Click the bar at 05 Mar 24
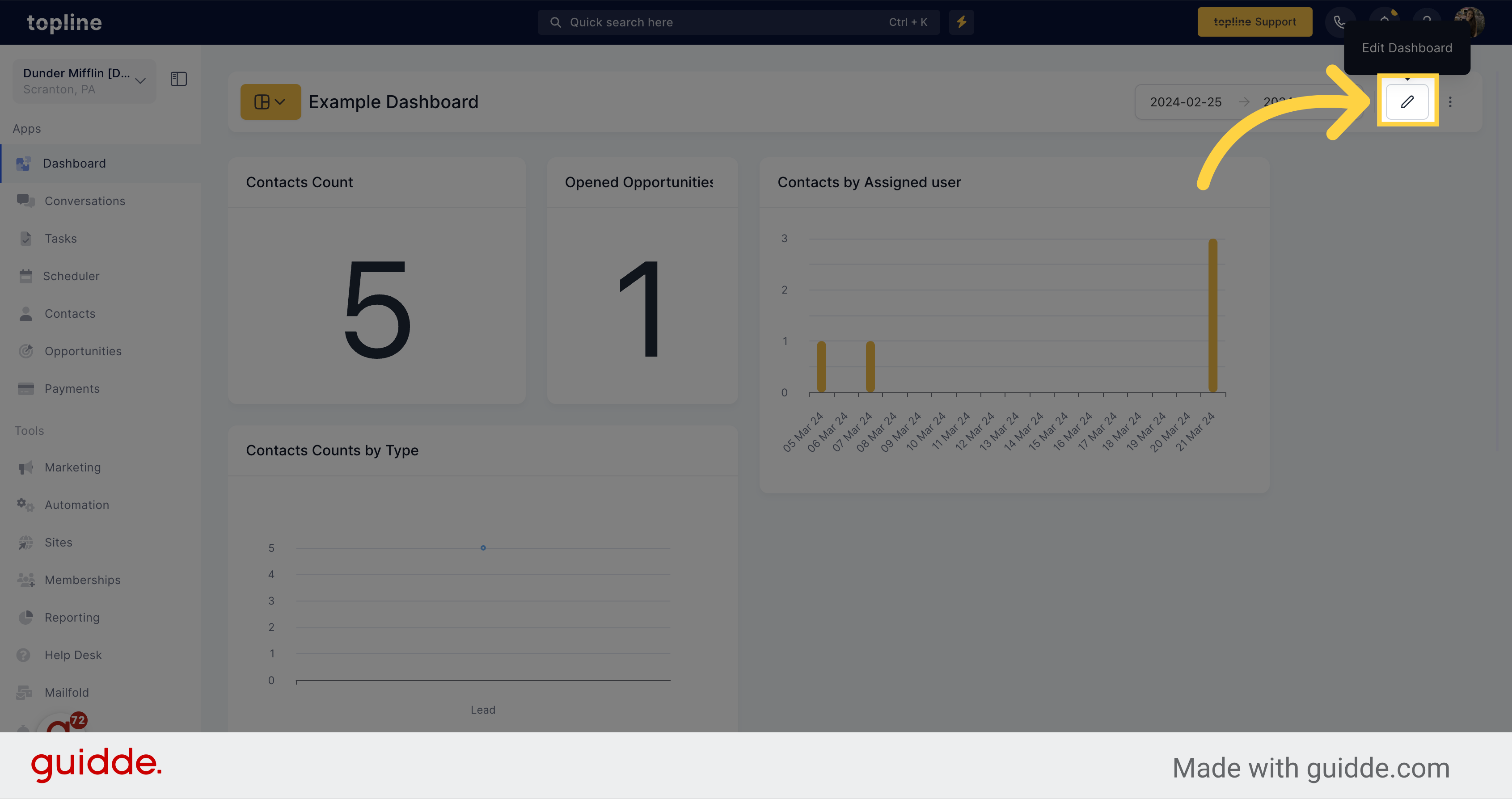 click(821, 366)
